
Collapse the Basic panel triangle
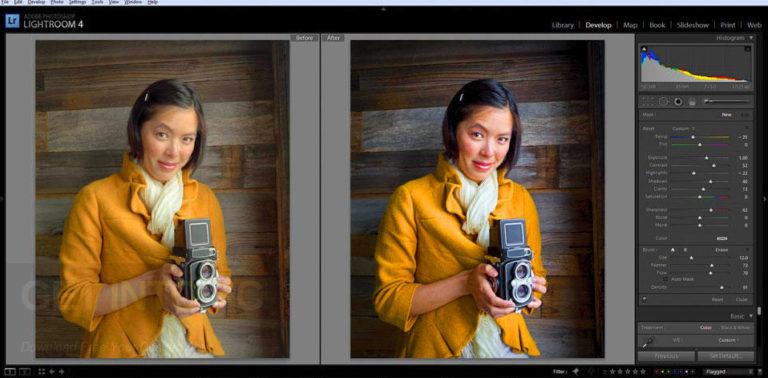click(x=750, y=316)
